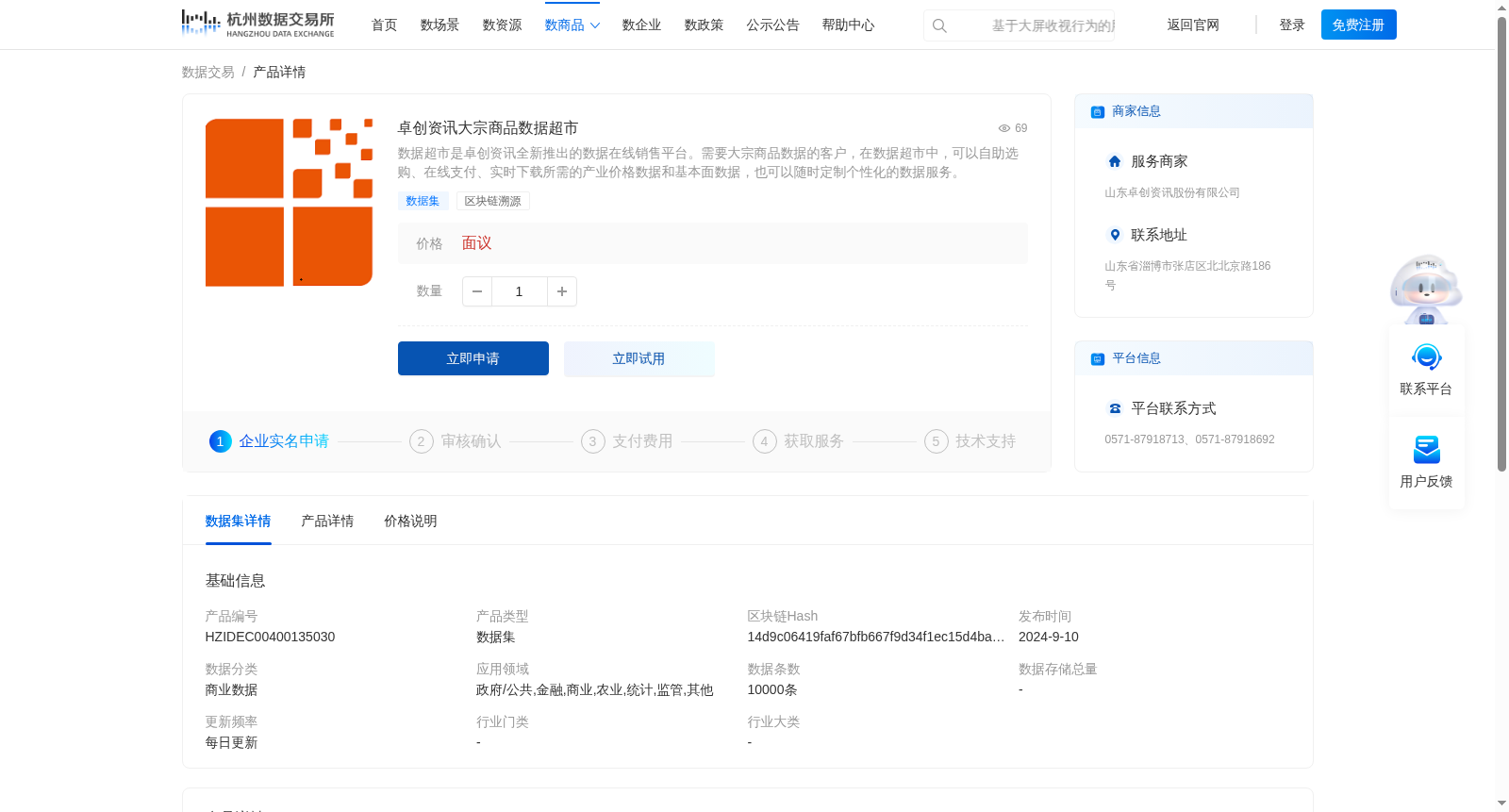Click the merchant address text

pos(1187,275)
